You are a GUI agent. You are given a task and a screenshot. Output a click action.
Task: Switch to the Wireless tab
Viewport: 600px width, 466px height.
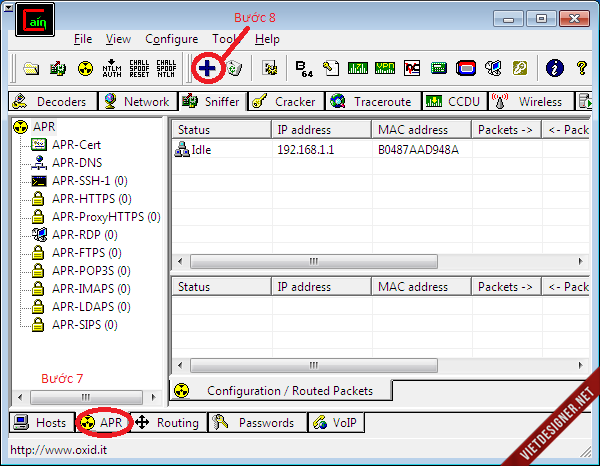coord(531,101)
